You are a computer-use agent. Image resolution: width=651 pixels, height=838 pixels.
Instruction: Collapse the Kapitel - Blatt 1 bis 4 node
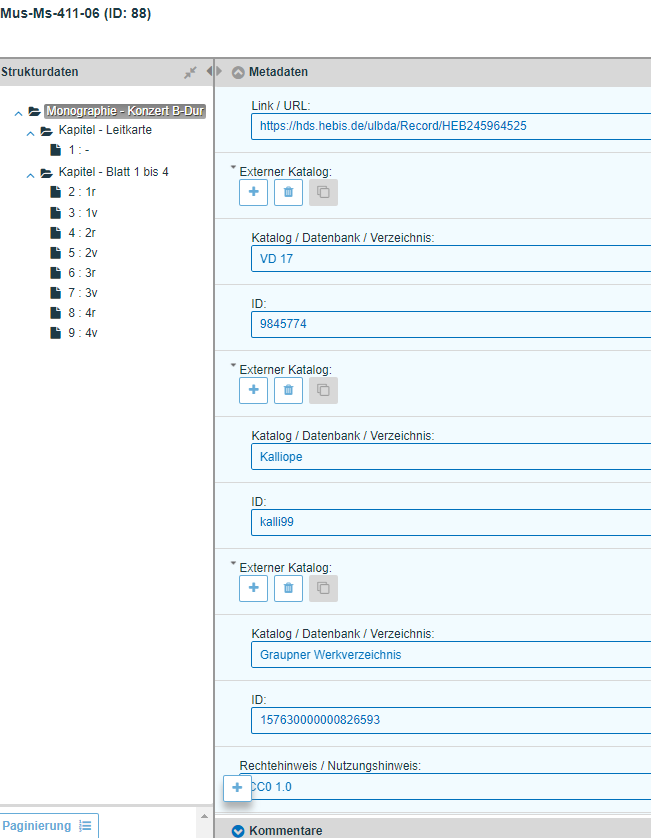[x=30, y=173]
